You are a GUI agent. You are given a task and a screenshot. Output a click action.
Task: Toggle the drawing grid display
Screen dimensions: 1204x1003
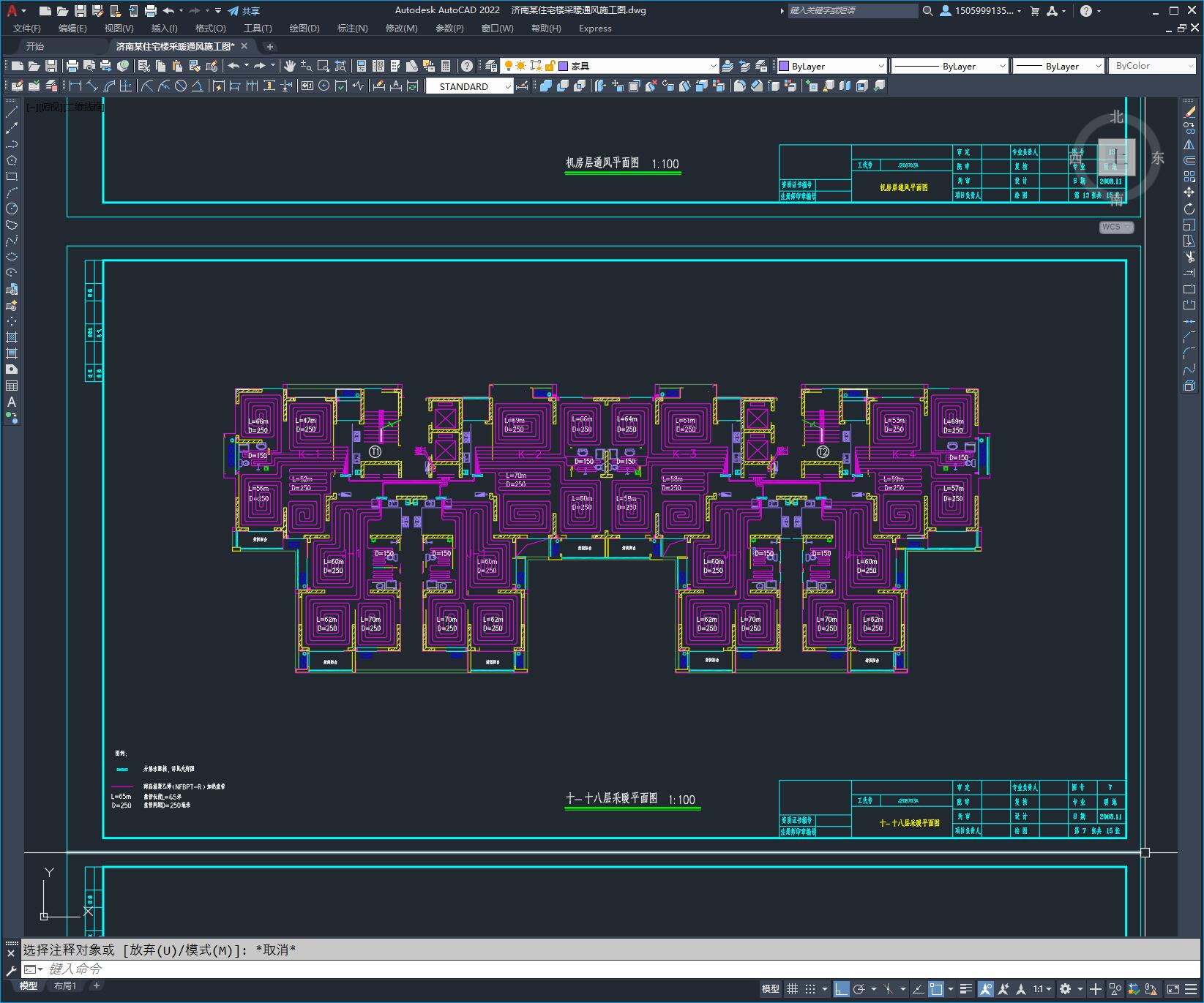(792, 989)
